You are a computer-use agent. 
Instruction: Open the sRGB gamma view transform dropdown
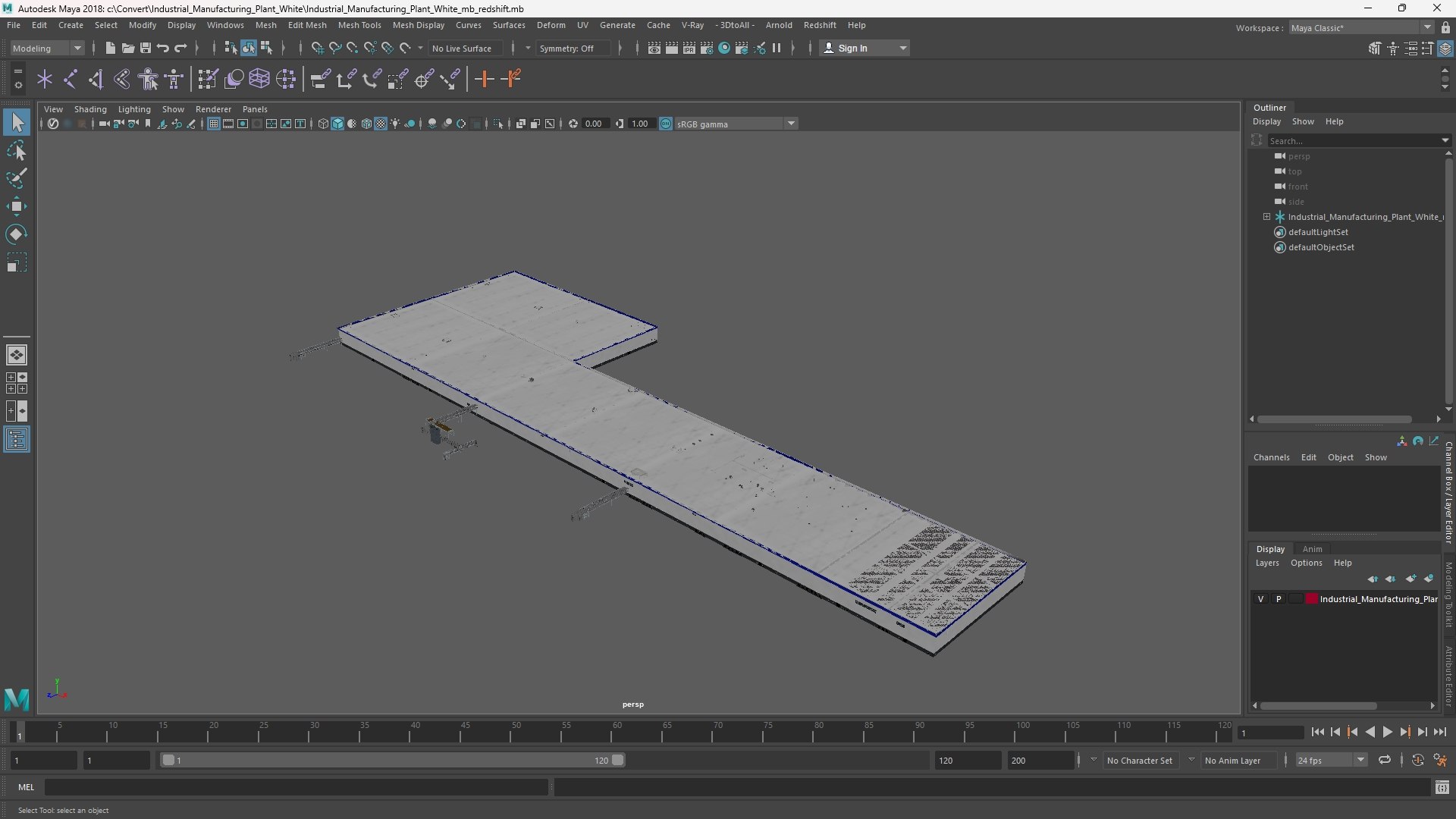click(x=736, y=124)
